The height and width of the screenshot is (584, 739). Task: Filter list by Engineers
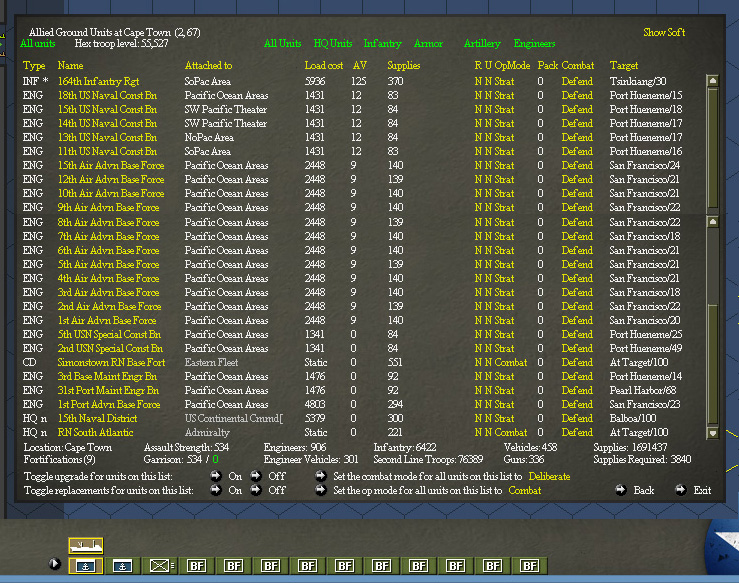point(534,43)
